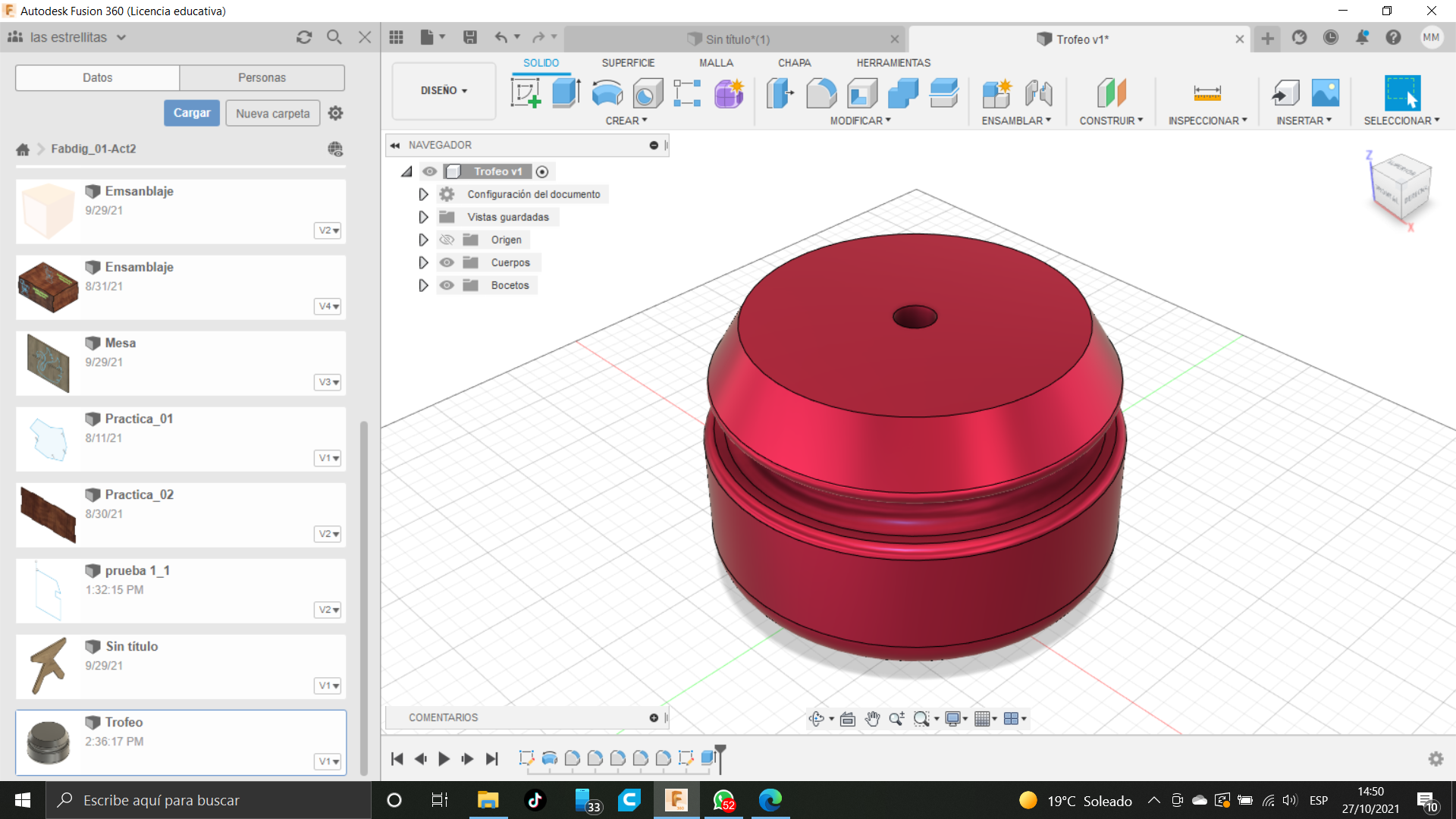The width and height of the screenshot is (1456, 819).
Task: Click the New Component icon
Action: (x=997, y=93)
